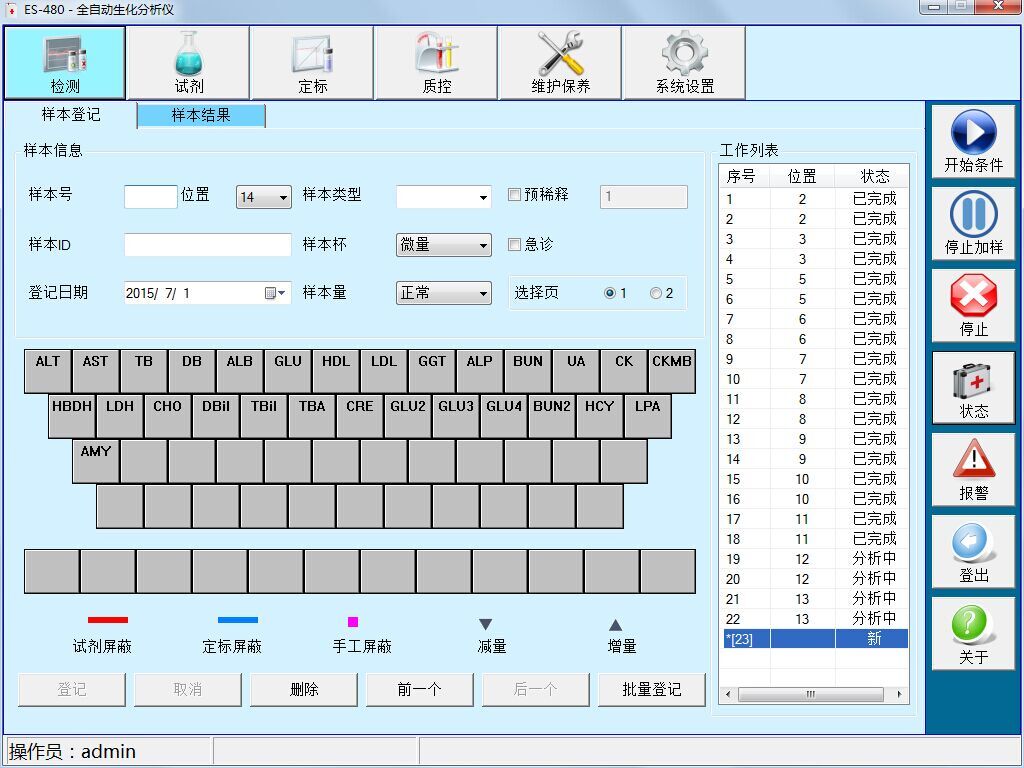The width and height of the screenshot is (1024, 768).
Task: Click the 批量登记 batch register button
Action: tap(651, 689)
